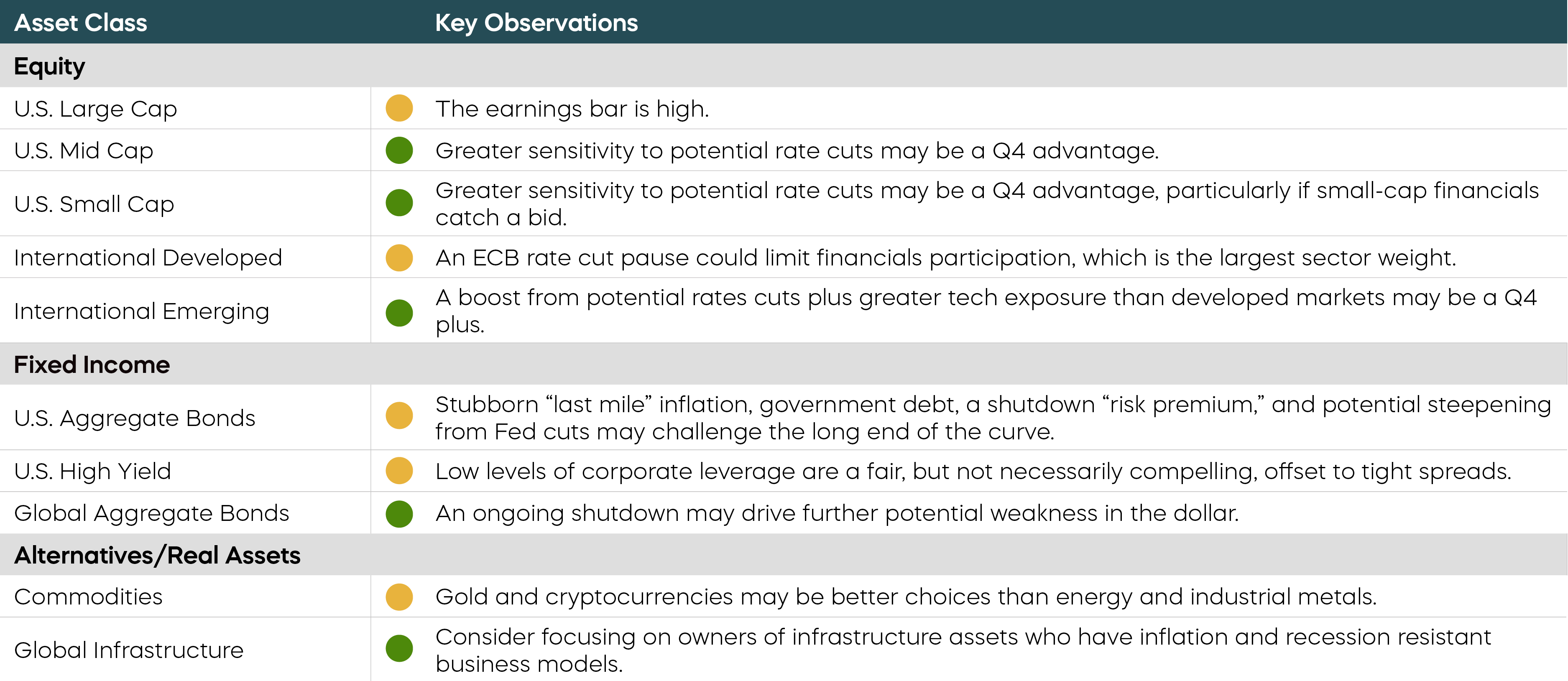The height and width of the screenshot is (681, 1568).
Task: Click the yellow Commodities rating dot
Action: [x=399, y=597]
